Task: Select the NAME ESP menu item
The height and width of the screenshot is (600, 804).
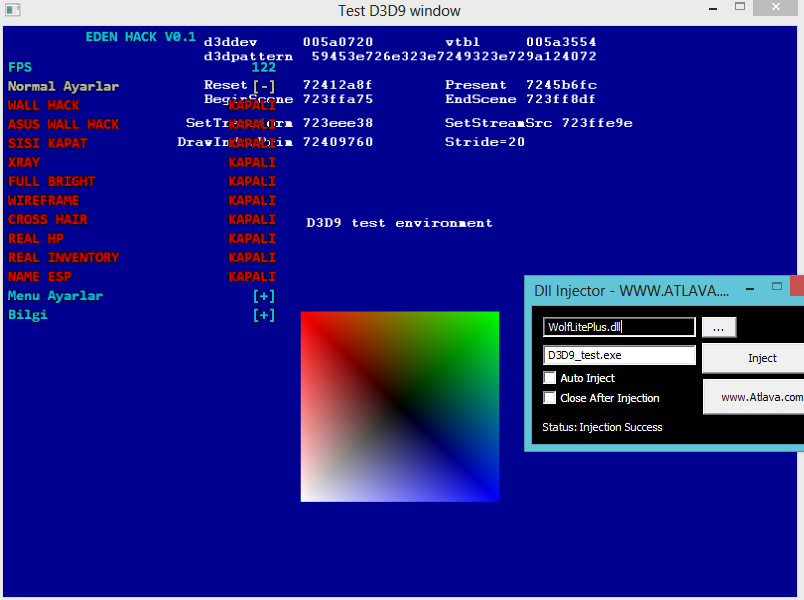Action: pos(40,276)
